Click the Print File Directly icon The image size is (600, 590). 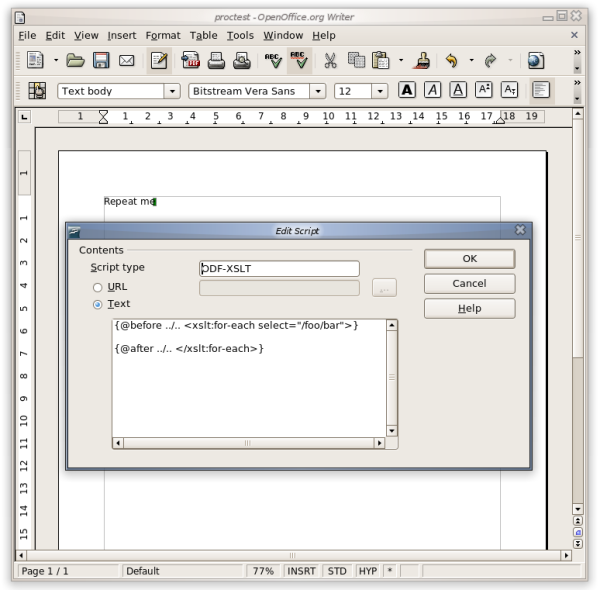(x=216, y=60)
